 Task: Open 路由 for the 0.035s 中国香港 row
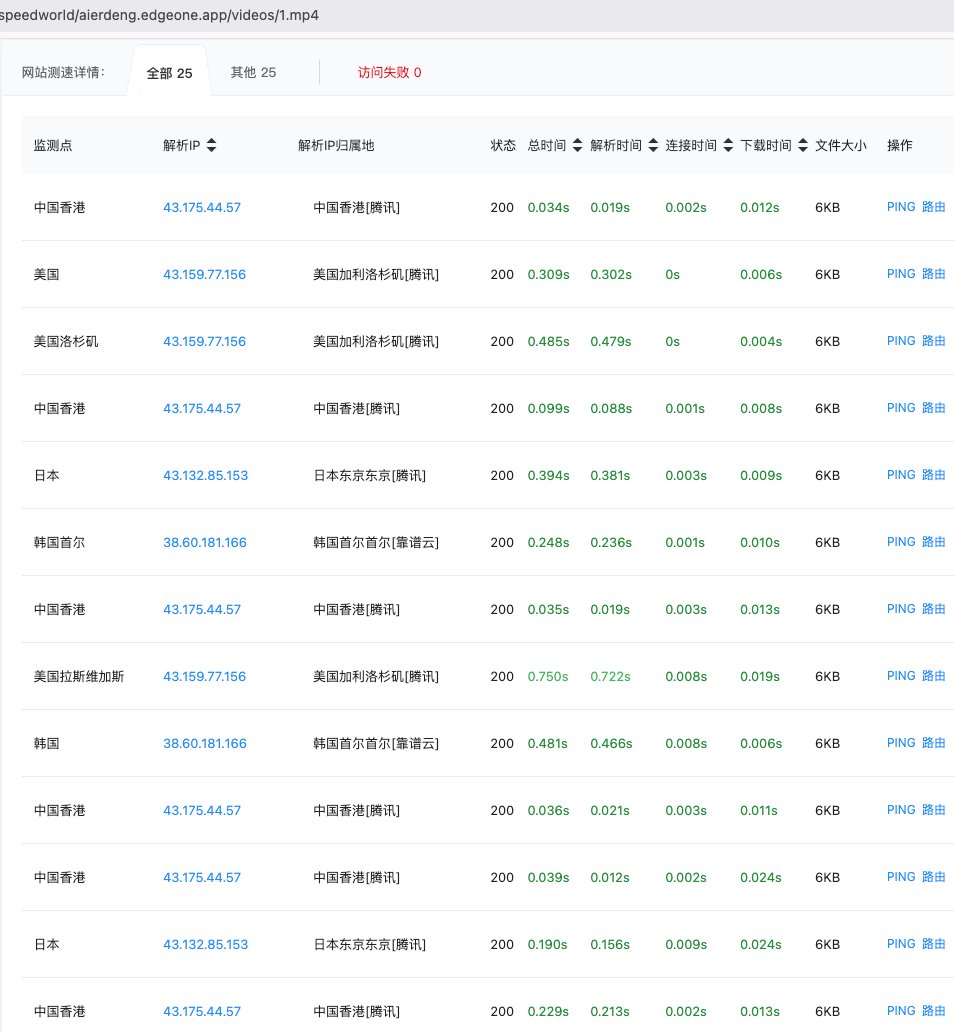[934, 609]
